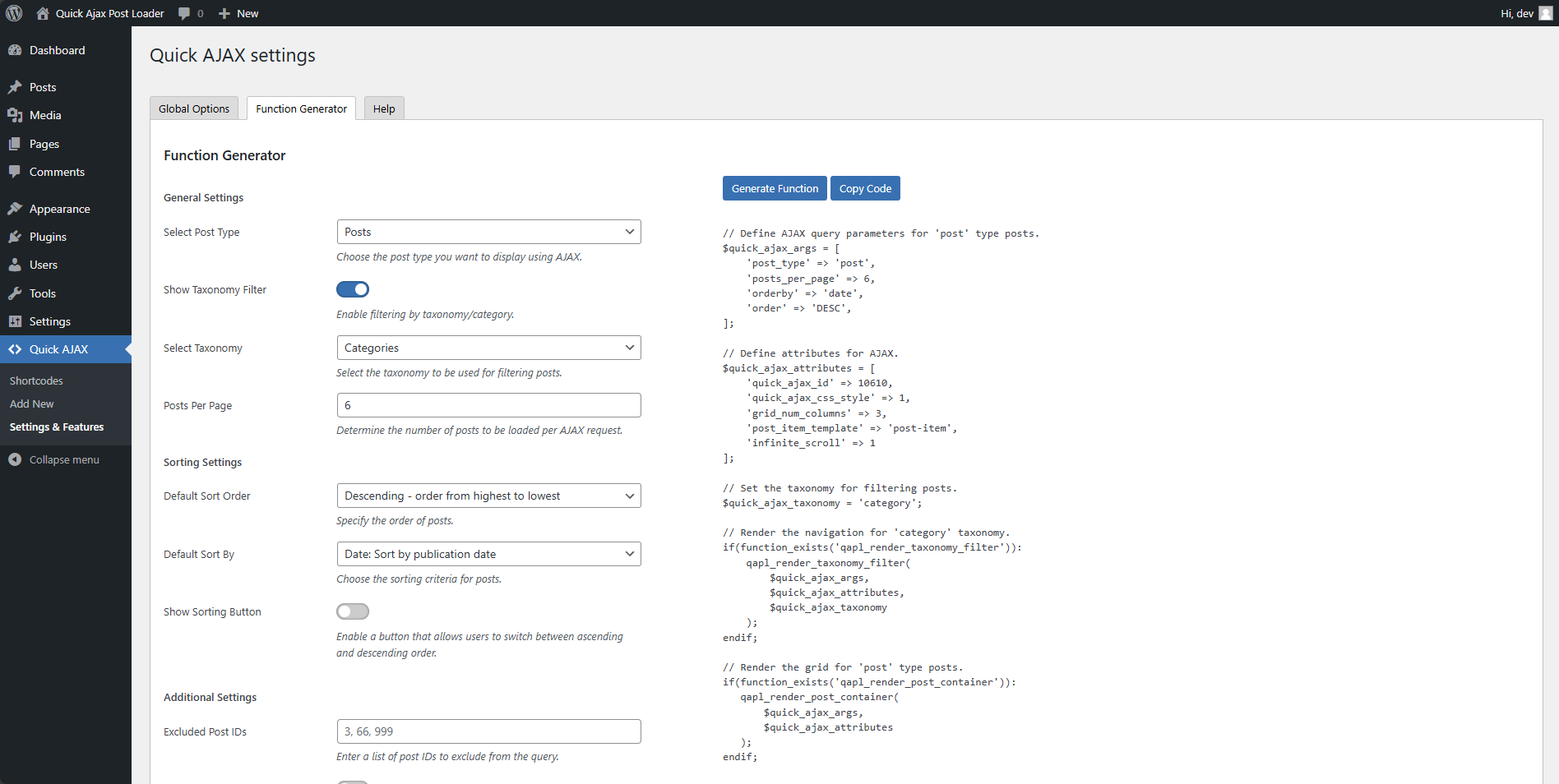Click the WordPress logo icon

tap(14, 13)
